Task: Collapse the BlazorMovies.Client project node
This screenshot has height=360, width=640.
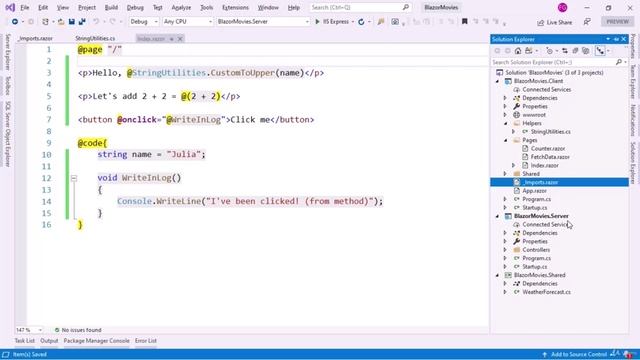Action: [x=497, y=81]
